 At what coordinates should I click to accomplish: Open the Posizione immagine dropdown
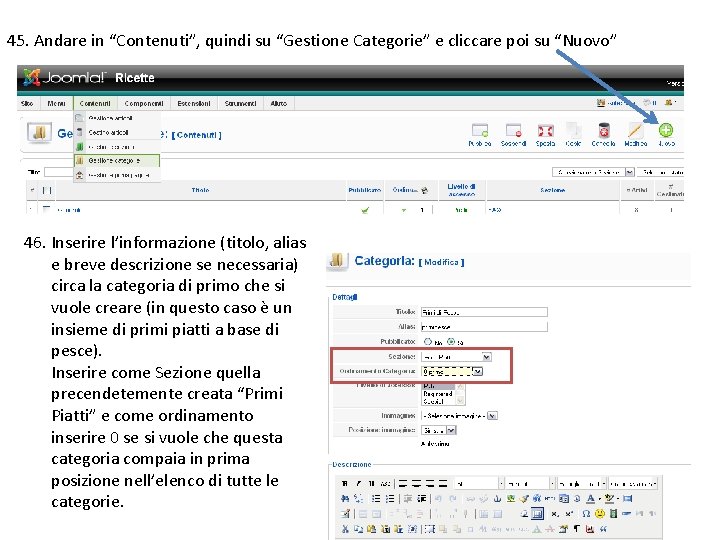[x=439, y=430]
